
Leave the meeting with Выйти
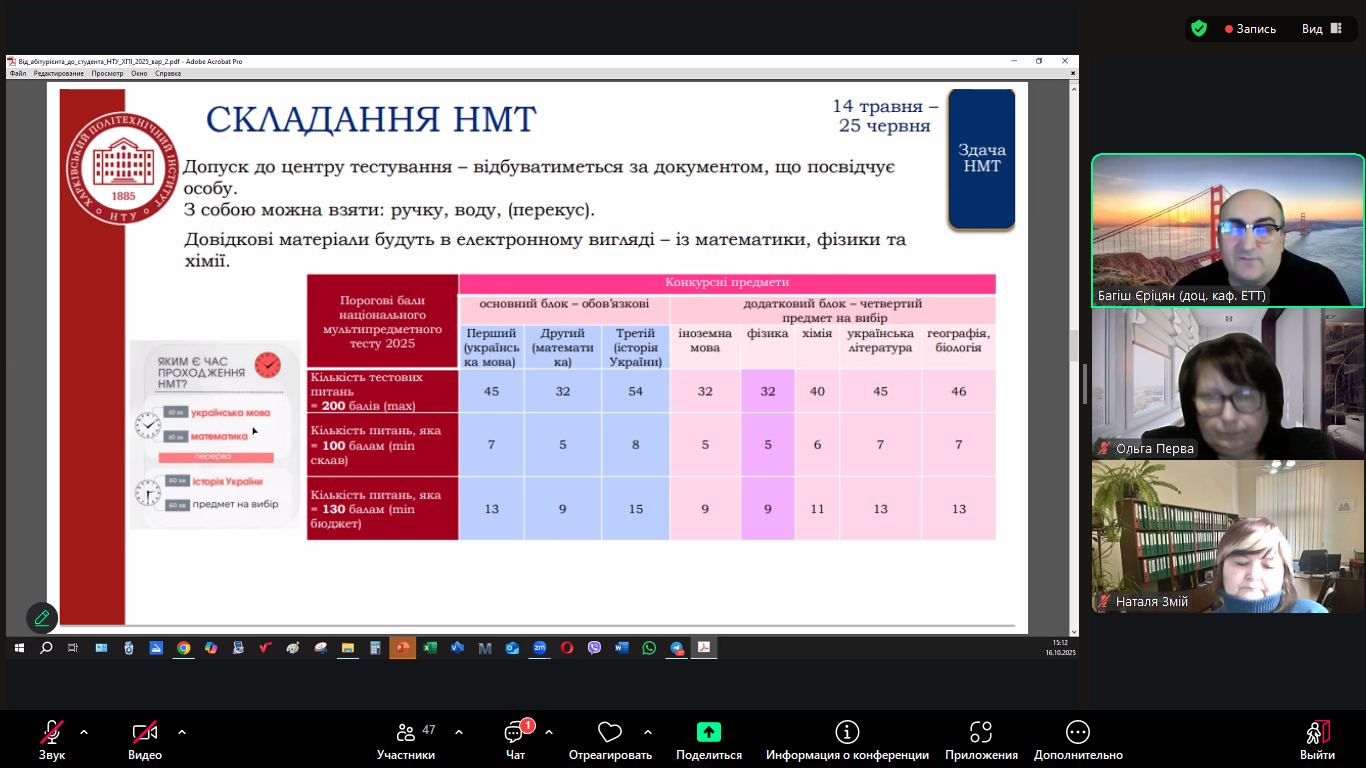coord(1318,741)
